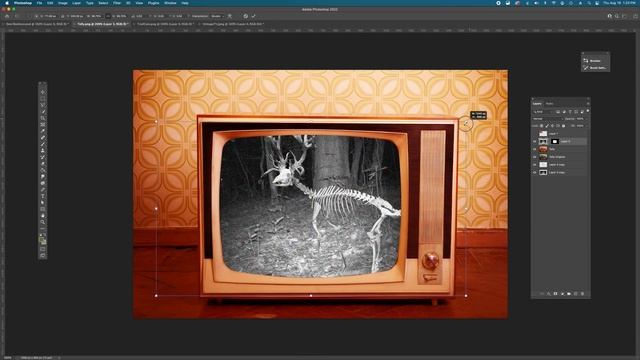Open the Filter menu
640x360 pixels.
(117, 3)
